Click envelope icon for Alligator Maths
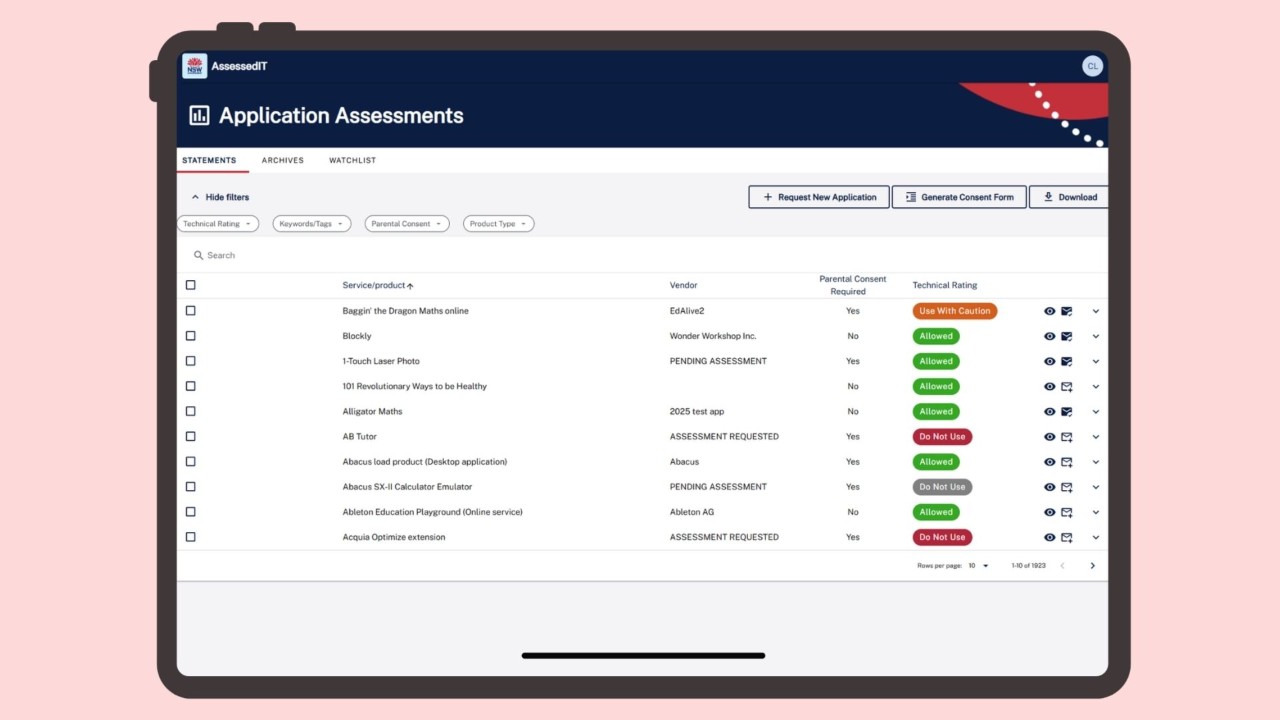The height and width of the screenshot is (720, 1280). click(x=1067, y=411)
